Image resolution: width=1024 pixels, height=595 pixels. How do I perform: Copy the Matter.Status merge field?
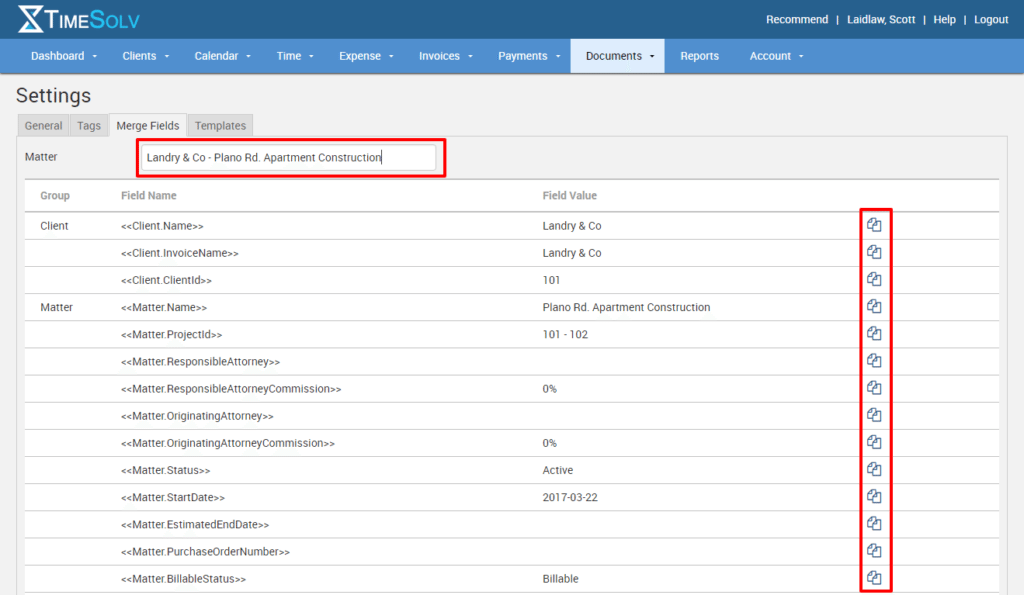coord(874,469)
